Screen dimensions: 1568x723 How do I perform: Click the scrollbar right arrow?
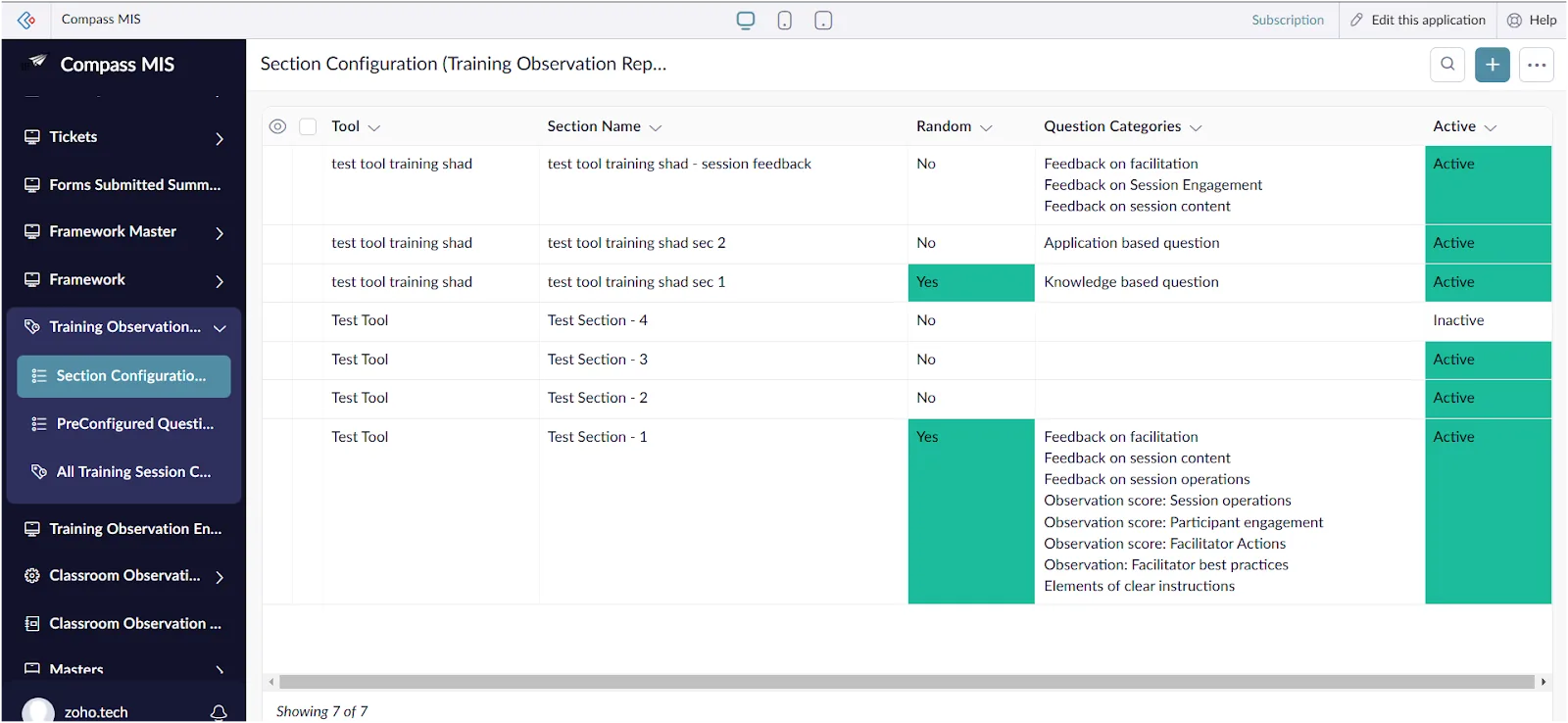pyautogui.click(x=1543, y=682)
